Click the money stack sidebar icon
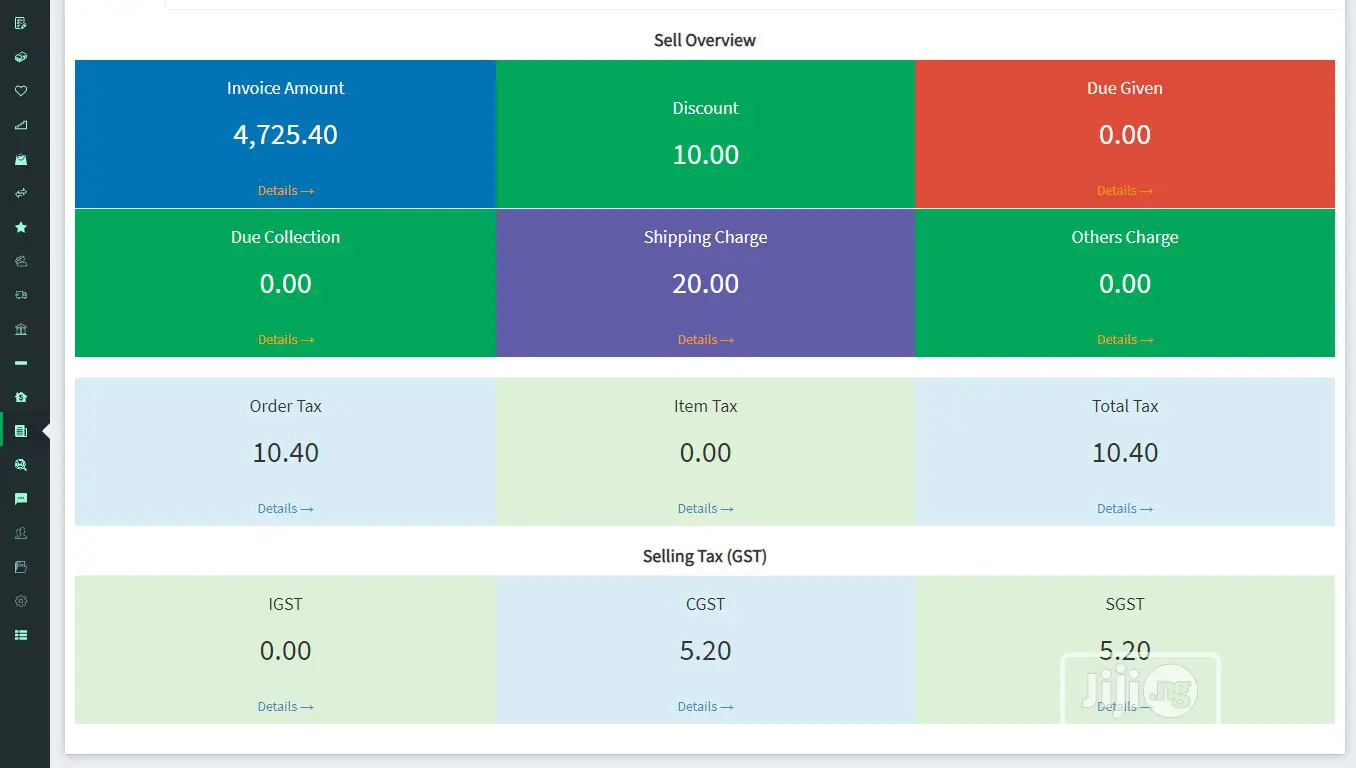 [21, 57]
